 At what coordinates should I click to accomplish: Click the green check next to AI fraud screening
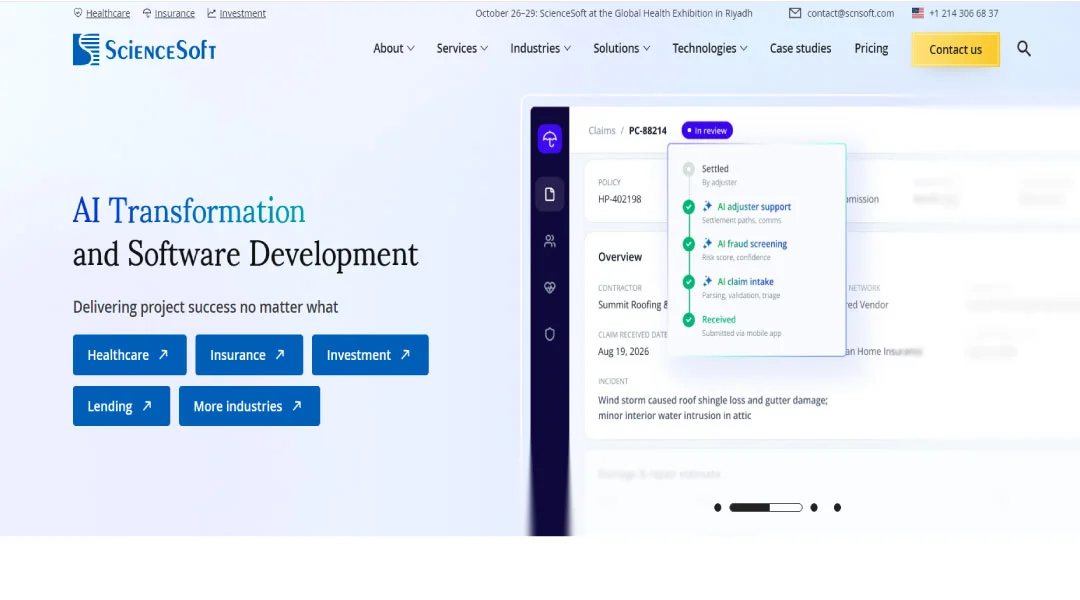coord(688,245)
